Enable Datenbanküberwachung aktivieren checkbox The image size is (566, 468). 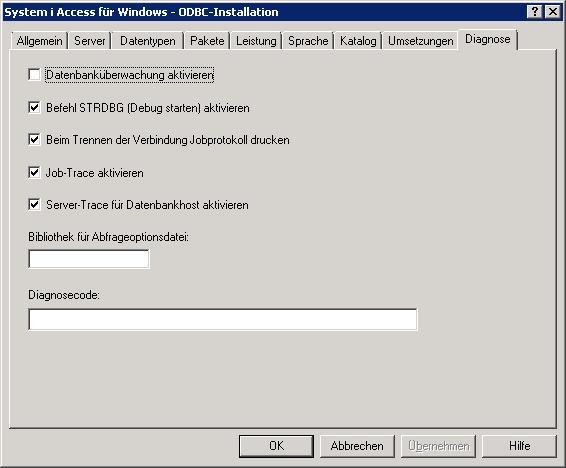pyautogui.click(x=34, y=75)
